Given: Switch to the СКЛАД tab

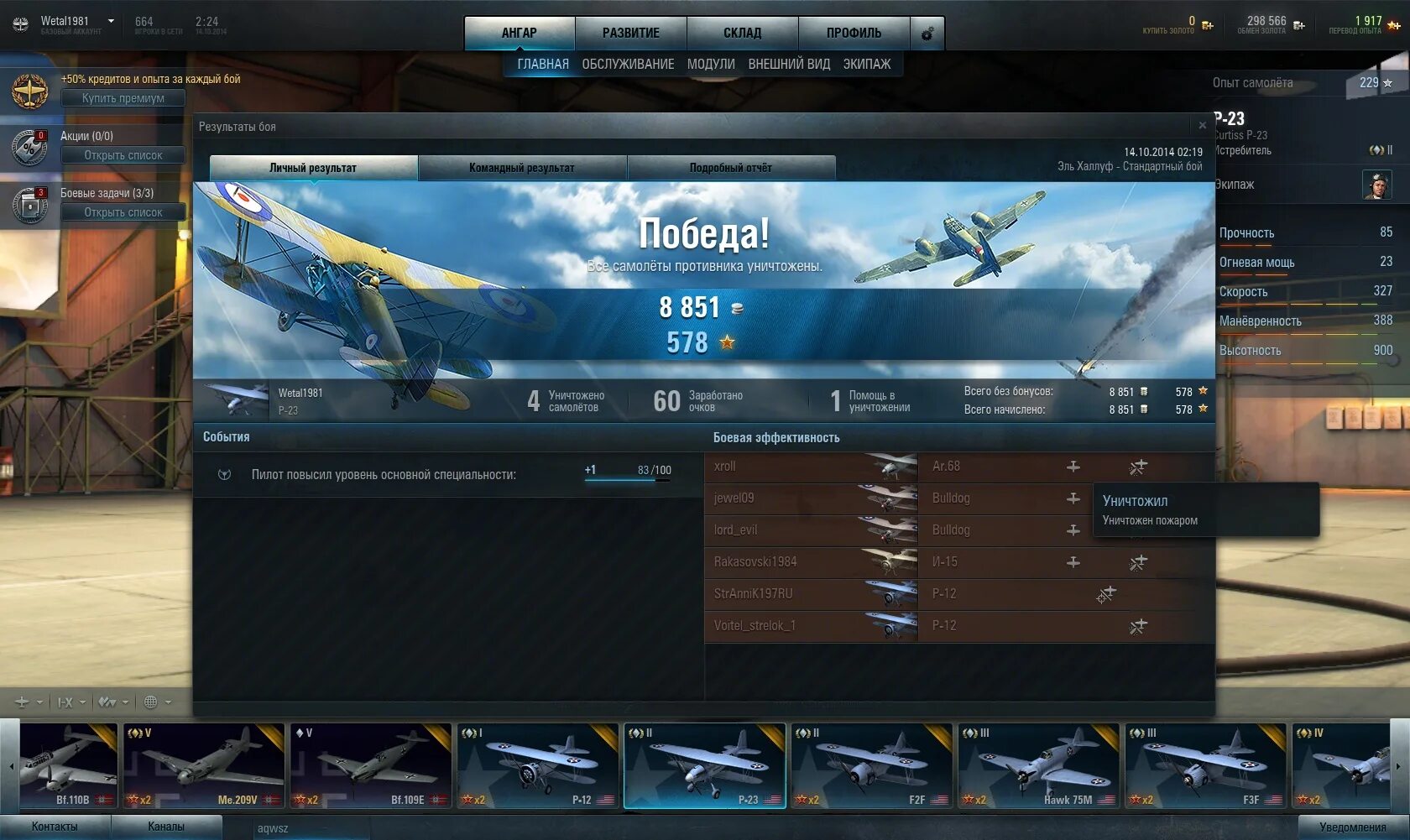Looking at the screenshot, I should [x=743, y=34].
